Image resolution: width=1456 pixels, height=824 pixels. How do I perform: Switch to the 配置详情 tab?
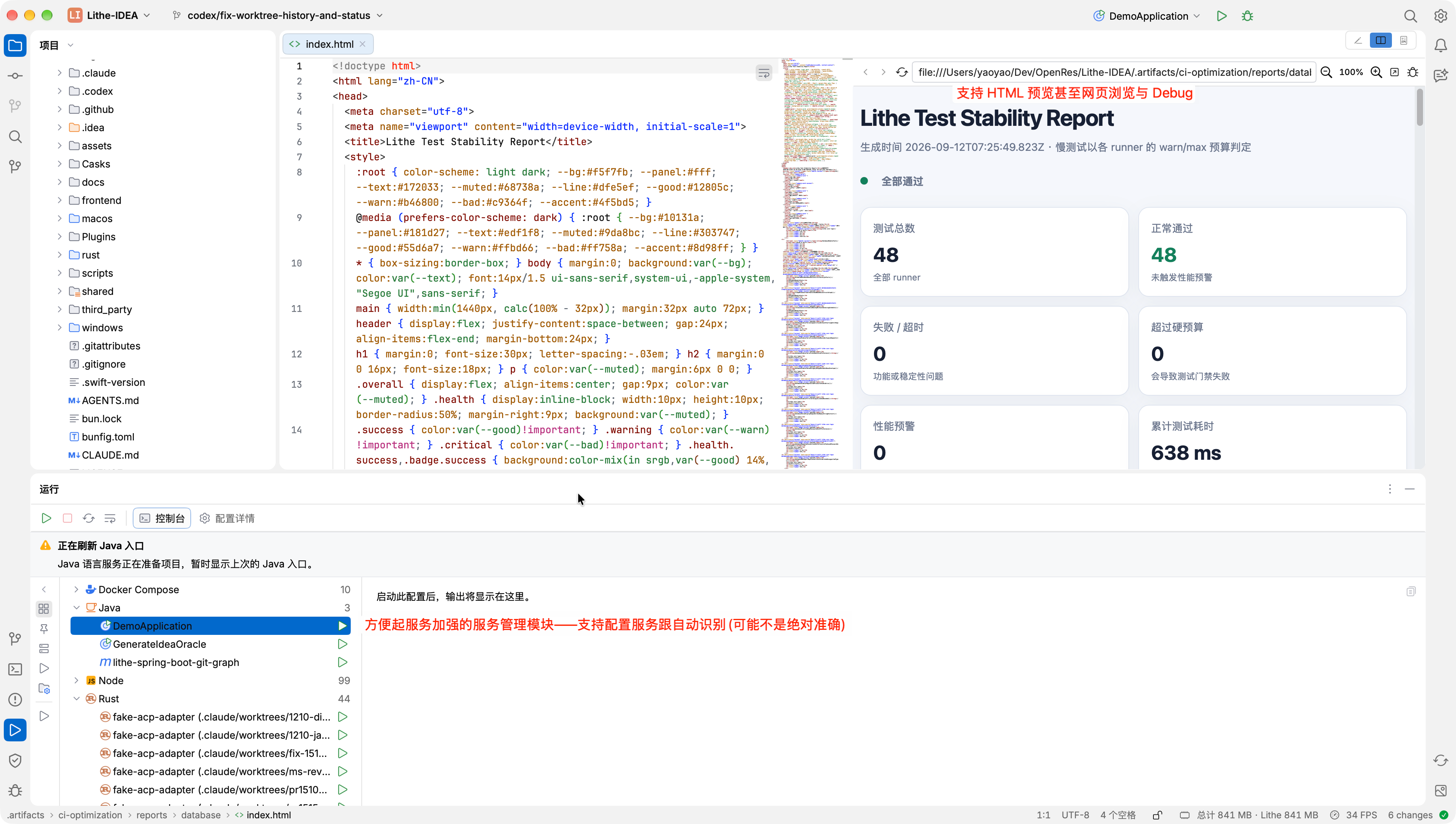[227, 518]
